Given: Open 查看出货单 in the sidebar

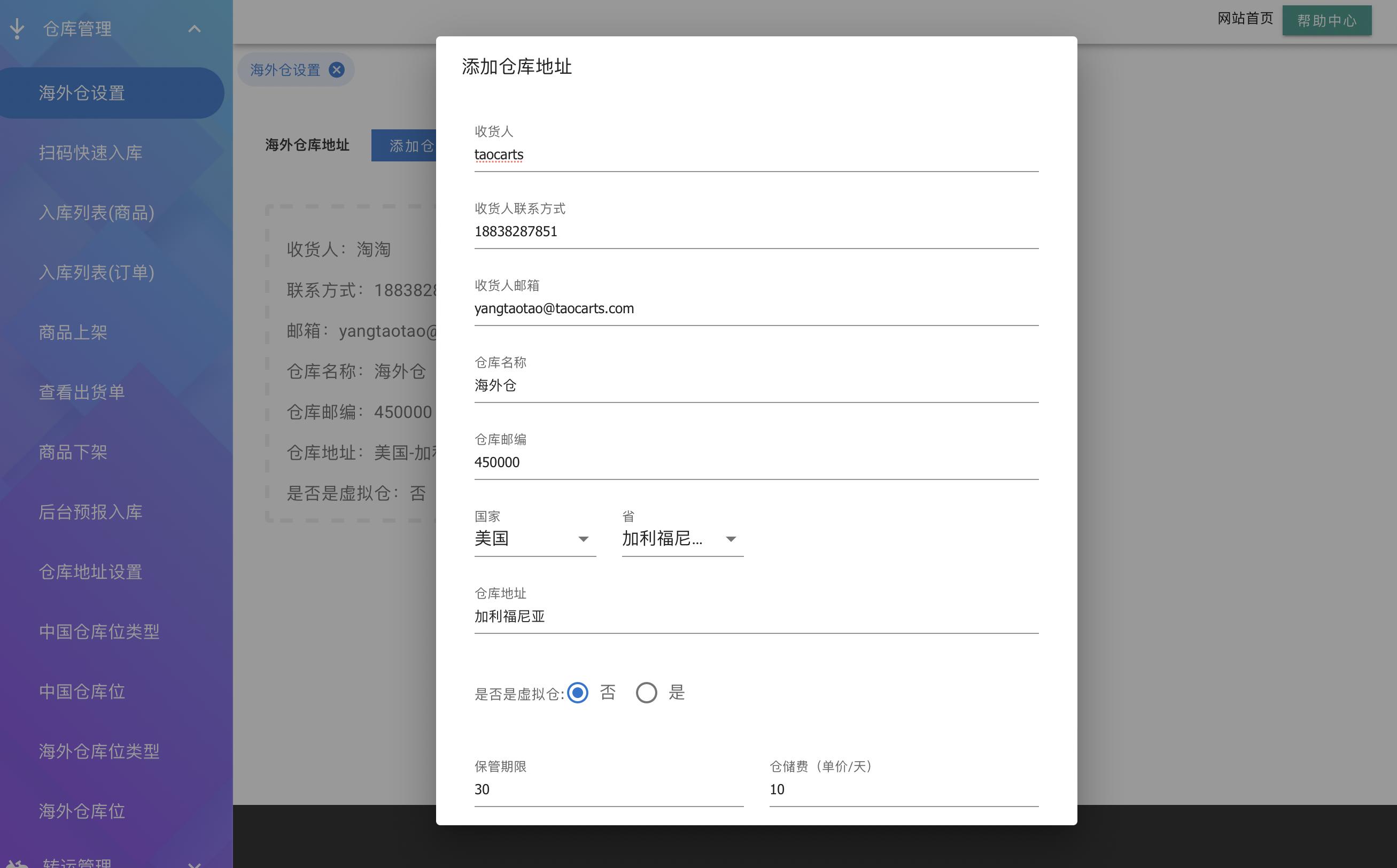Looking at the screenshot, I should 81,392.
